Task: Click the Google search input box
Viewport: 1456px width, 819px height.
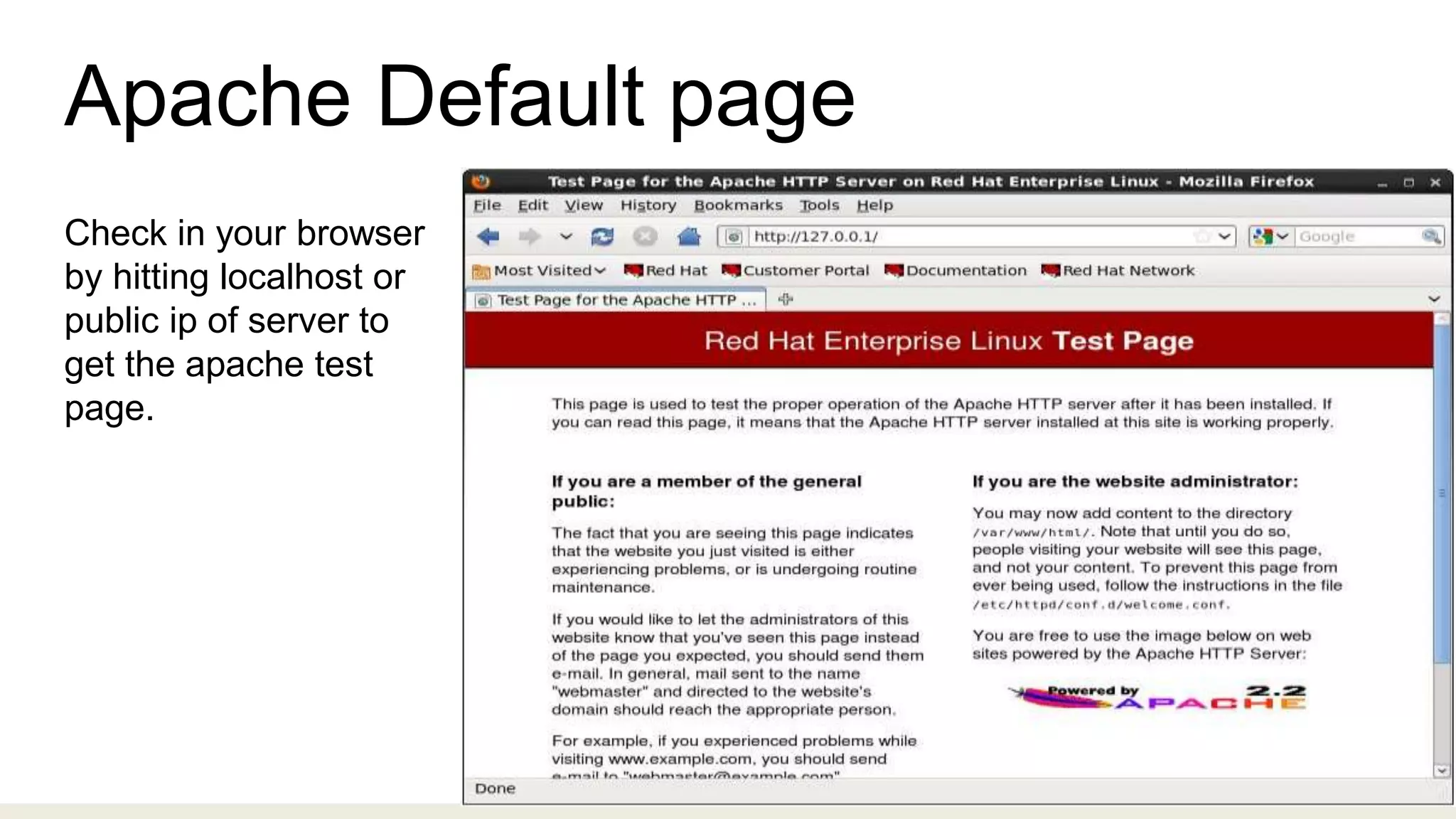Action: pyautogui.click(x=1358, y=237)
